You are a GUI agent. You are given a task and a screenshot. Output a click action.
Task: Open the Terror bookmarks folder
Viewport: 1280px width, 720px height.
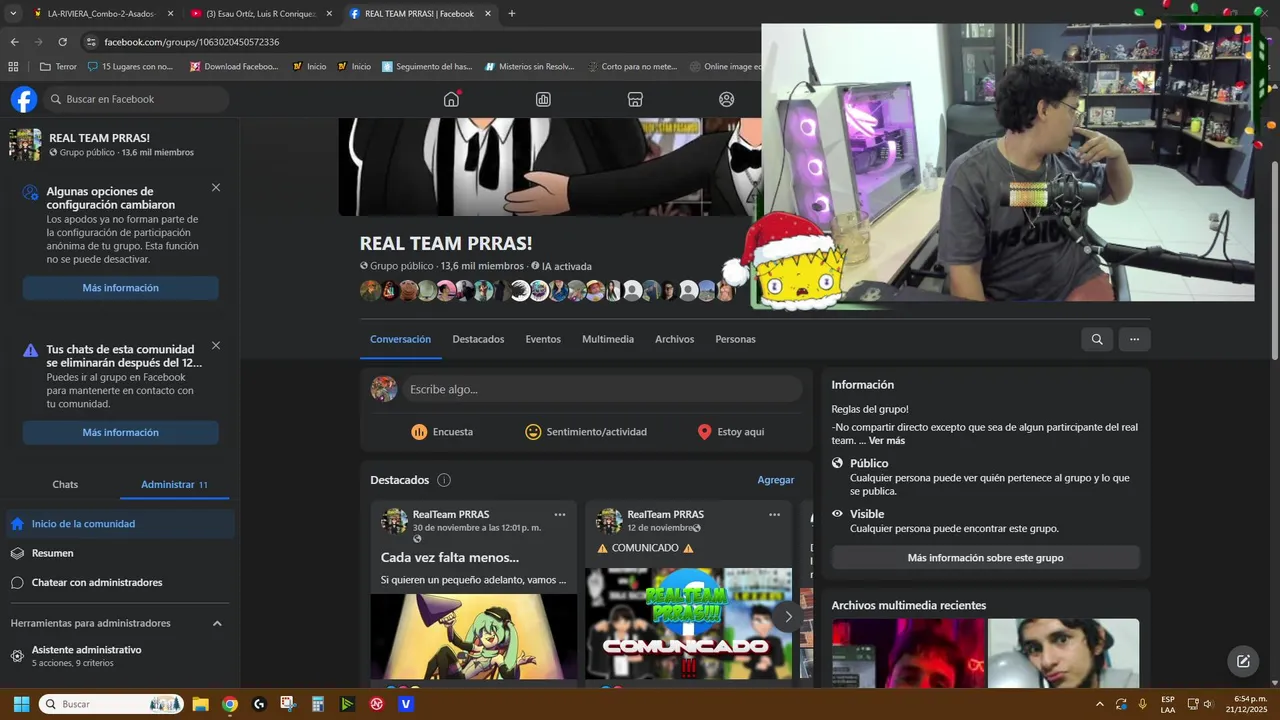point(58,67)
